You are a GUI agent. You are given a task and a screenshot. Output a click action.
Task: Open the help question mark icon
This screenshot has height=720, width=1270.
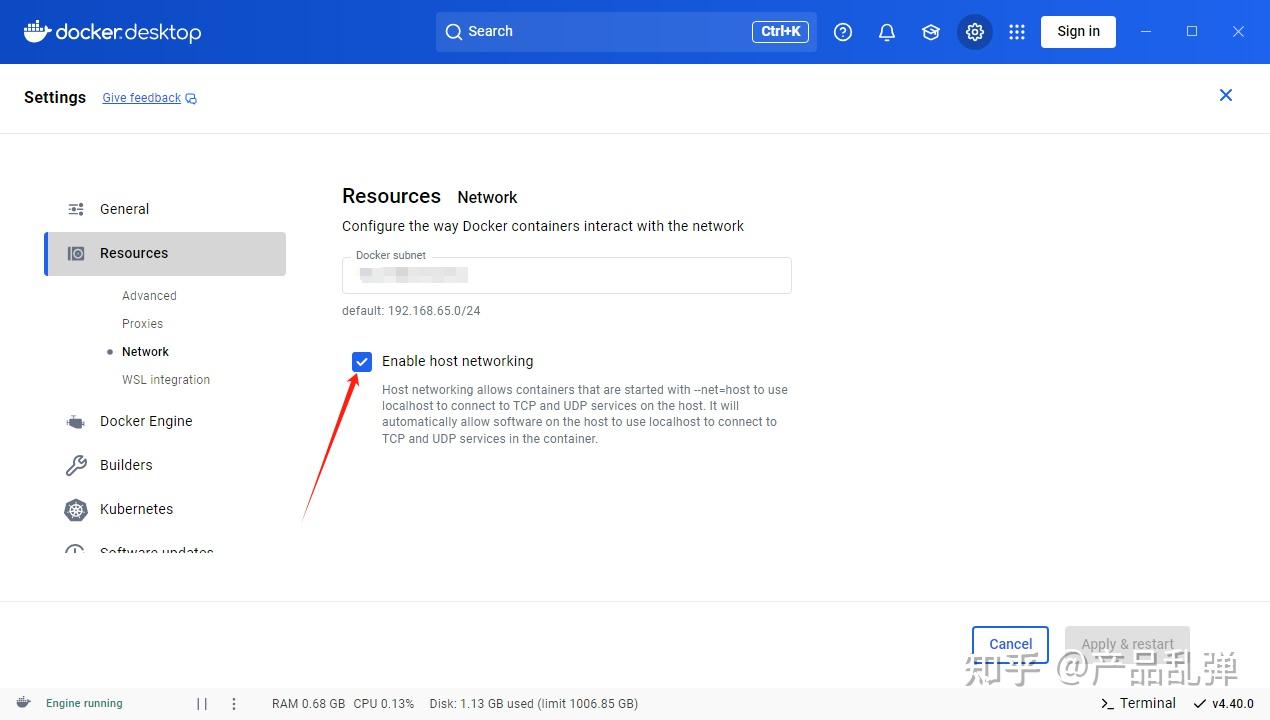[x=843, y=32]
